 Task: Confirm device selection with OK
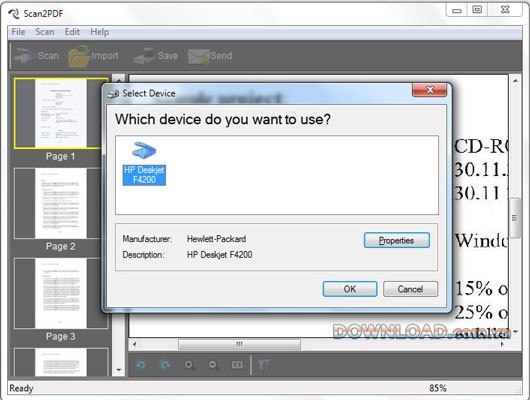click(350, 289)
